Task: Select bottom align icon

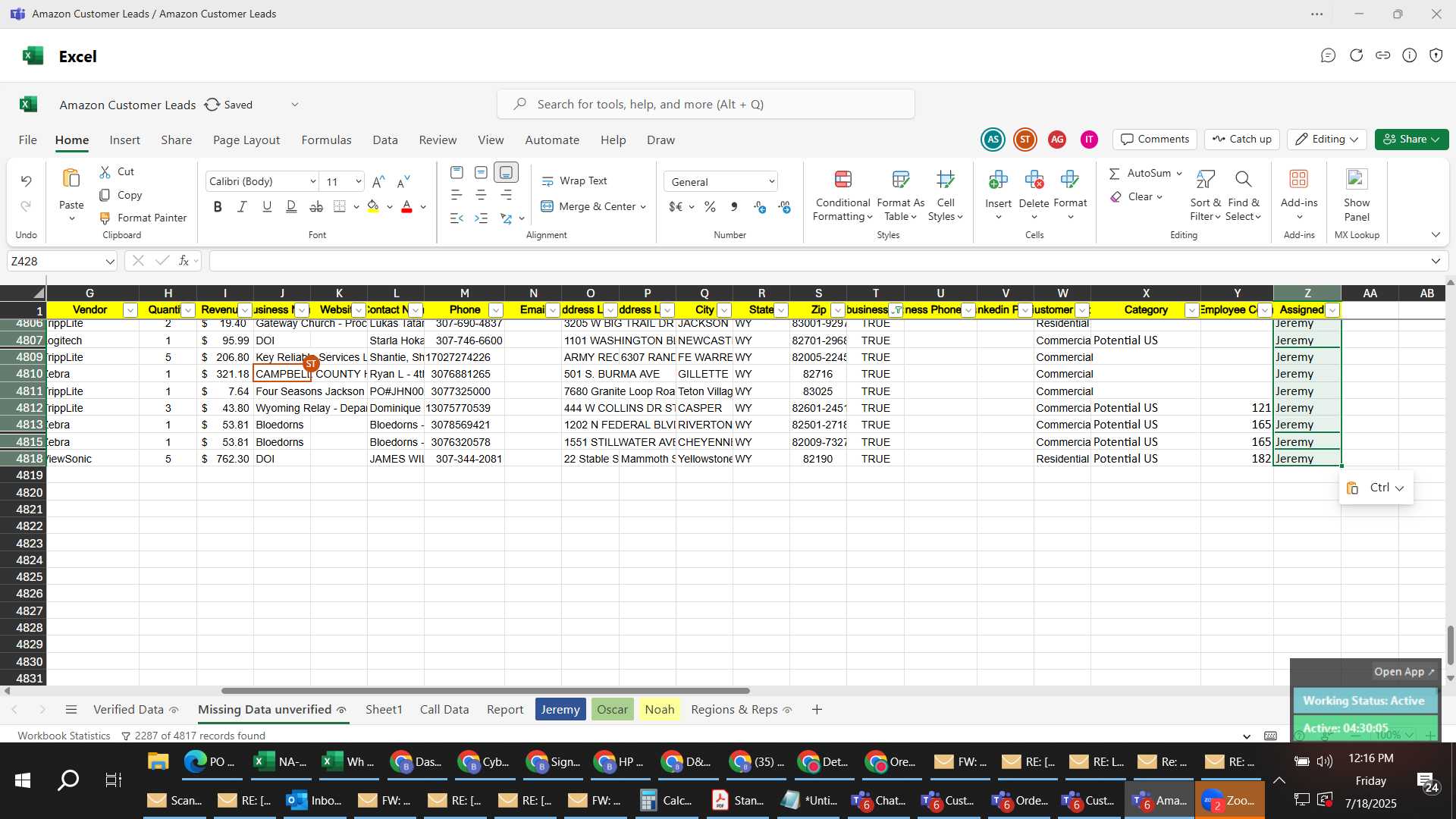Action: (506, 173)
